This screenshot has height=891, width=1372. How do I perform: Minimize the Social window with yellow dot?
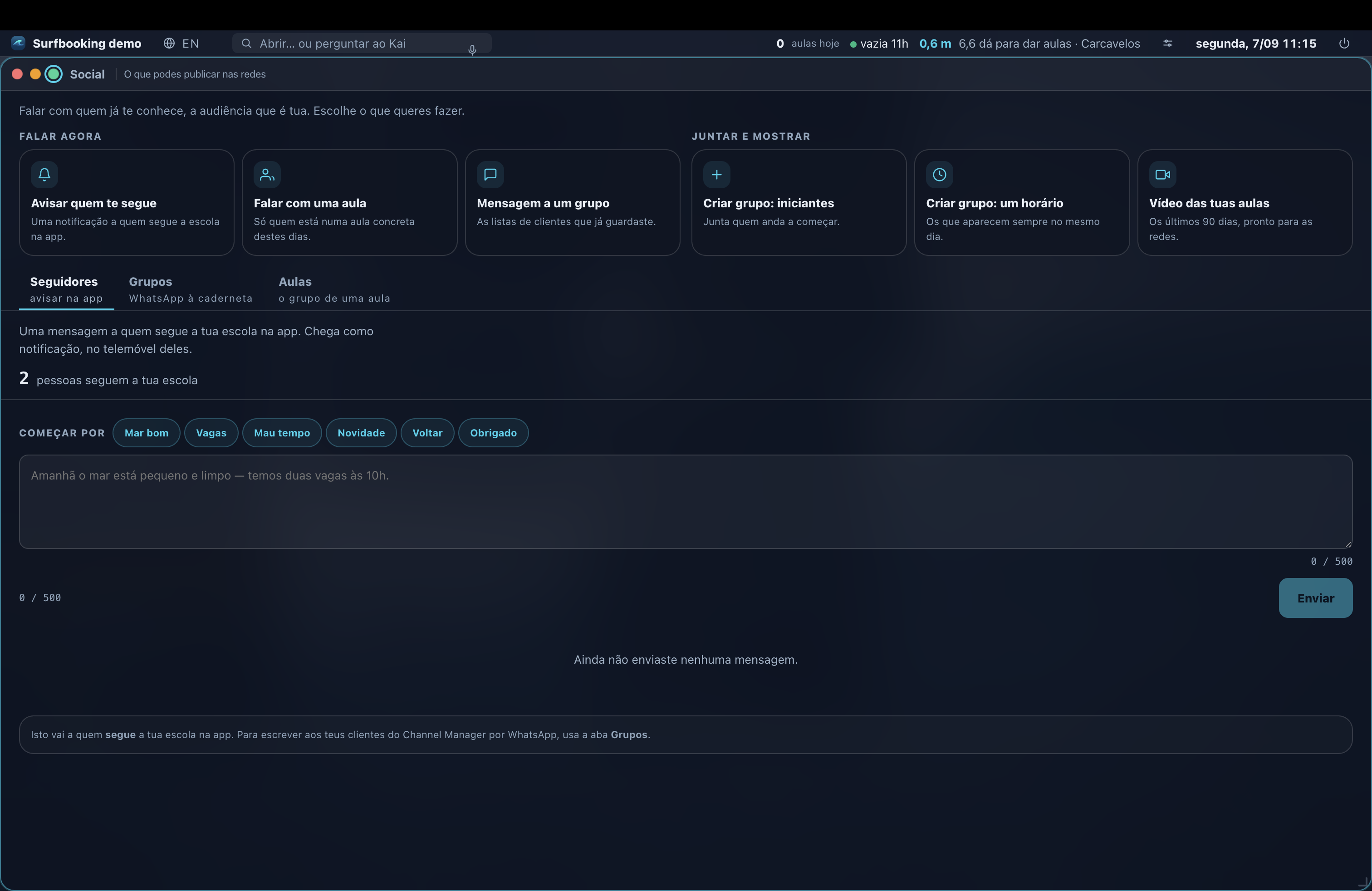coord(35,74)
